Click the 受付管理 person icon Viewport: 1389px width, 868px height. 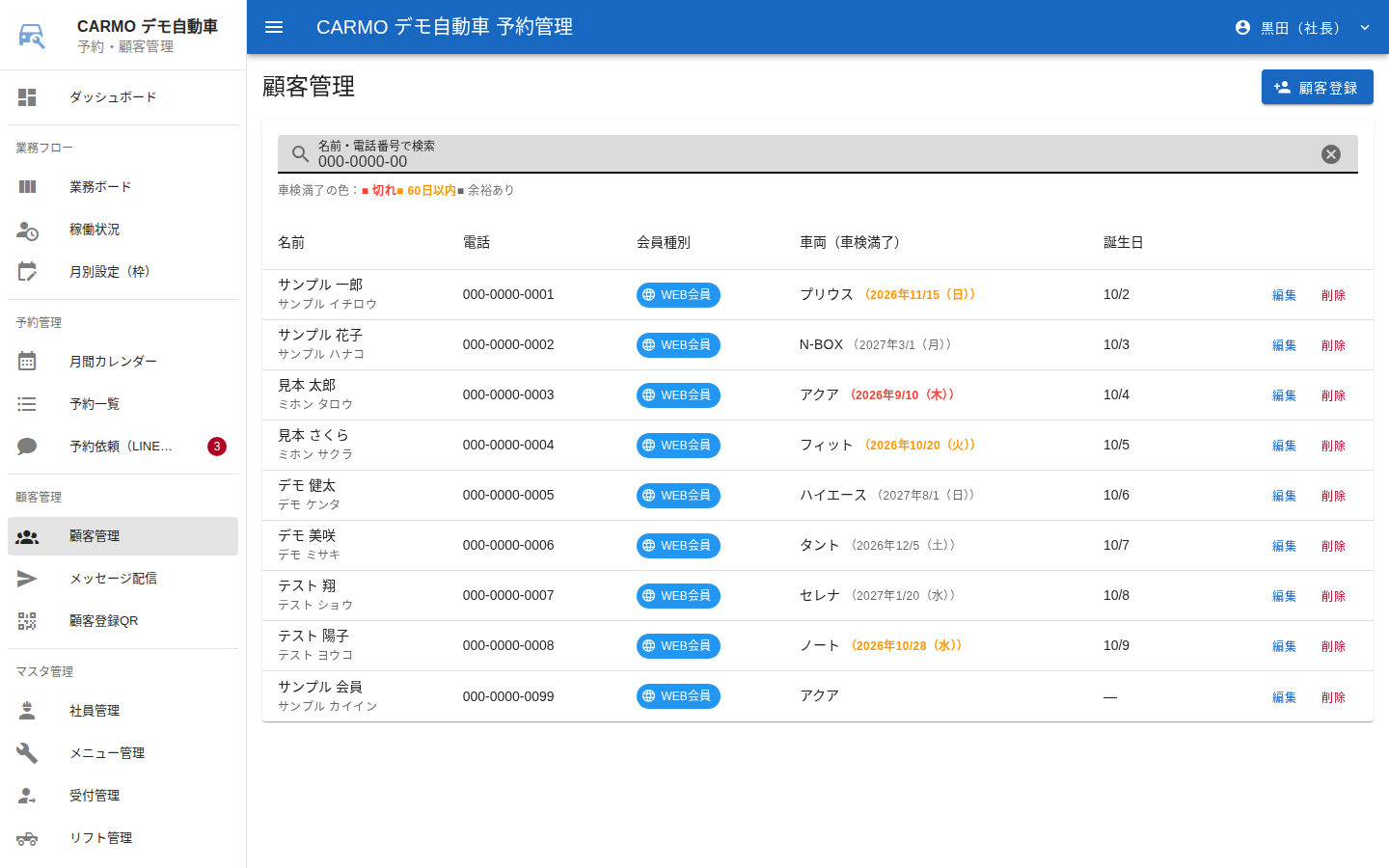[x=27, y=796]
